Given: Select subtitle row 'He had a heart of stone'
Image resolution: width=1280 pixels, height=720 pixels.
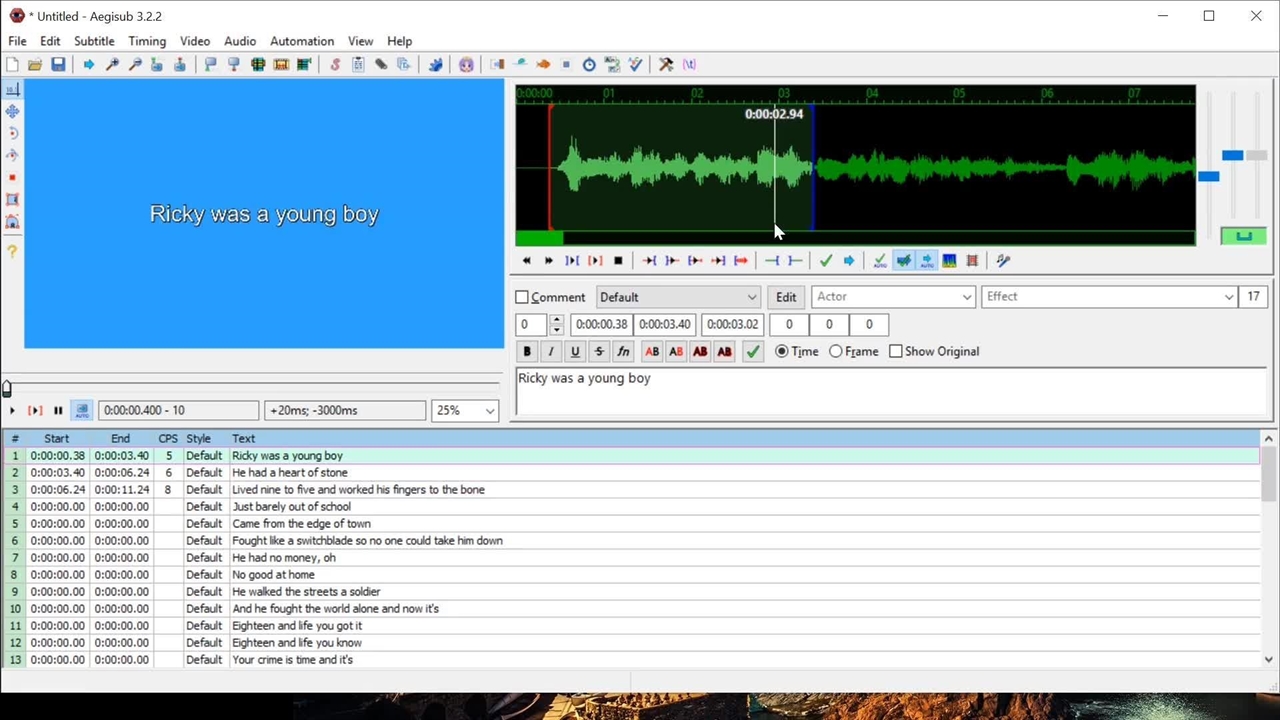Looking at the screenshot, I should coord(290,473).
